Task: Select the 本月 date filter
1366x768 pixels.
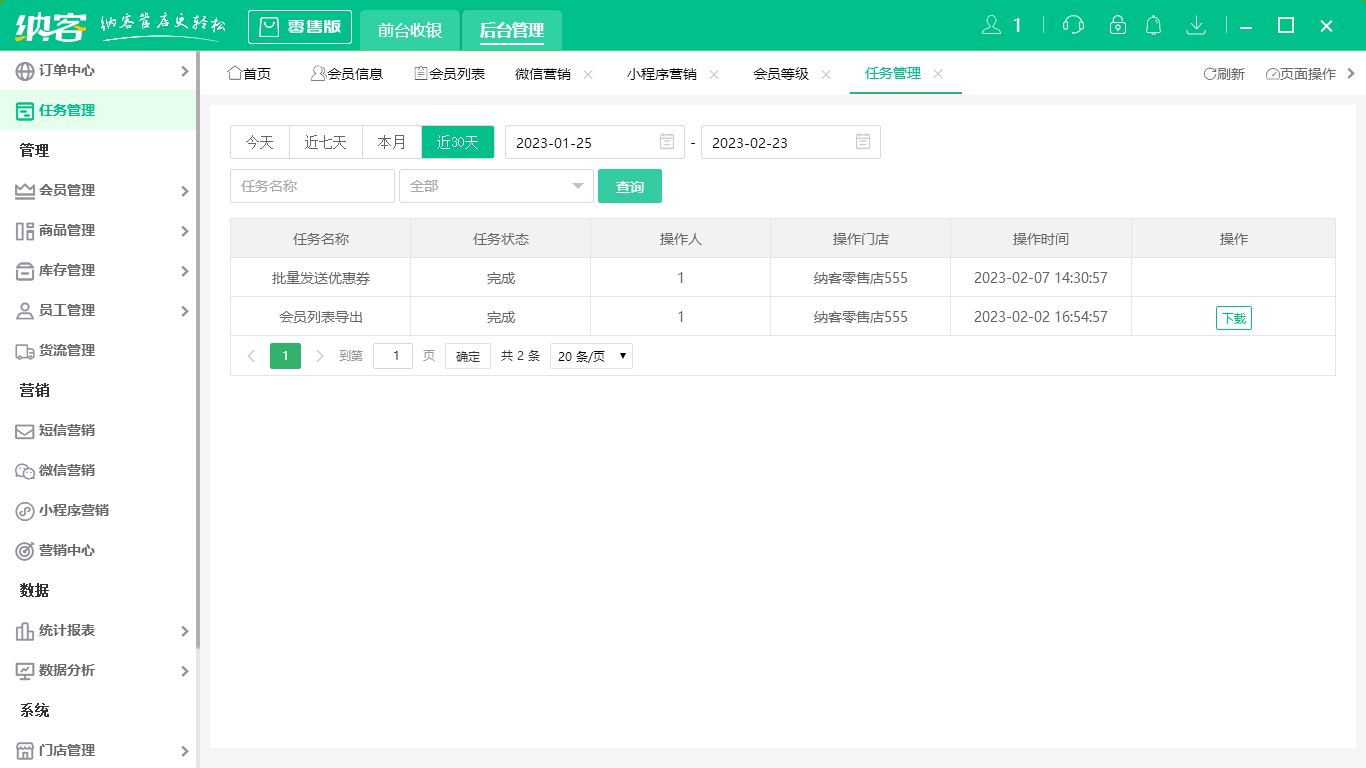Action: tap(391, 142)
